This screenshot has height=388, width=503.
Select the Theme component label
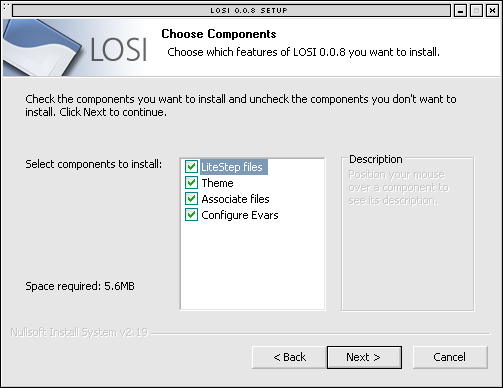click(217, 183)
